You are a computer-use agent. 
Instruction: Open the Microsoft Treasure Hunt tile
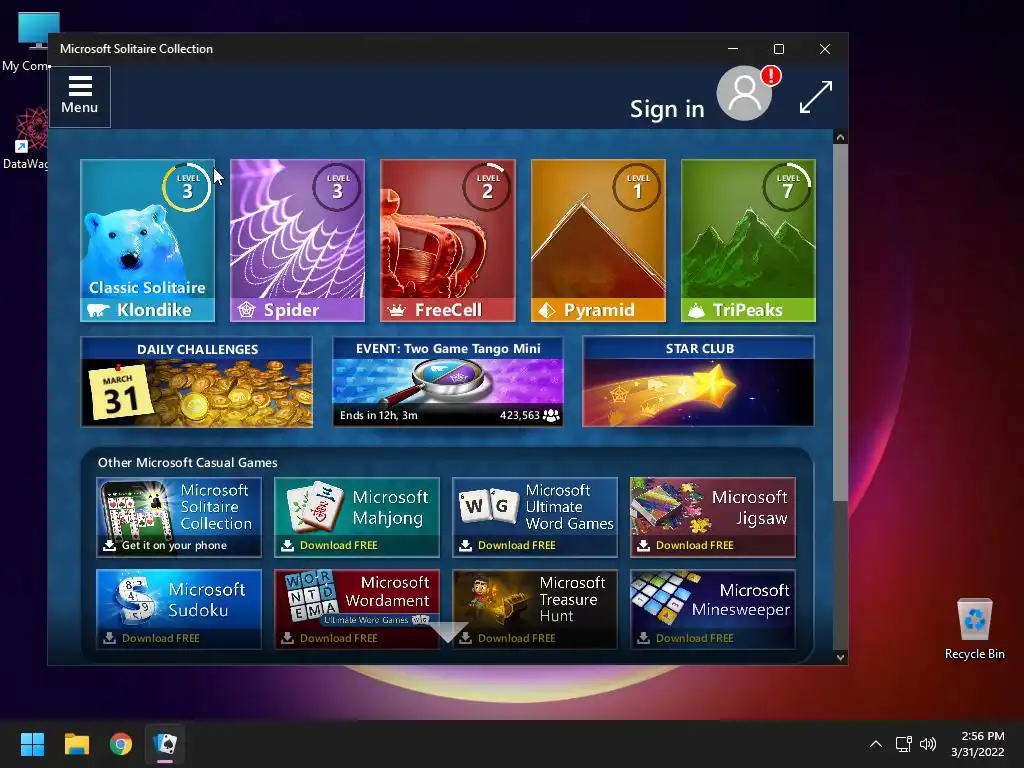(x=535, y=609)
